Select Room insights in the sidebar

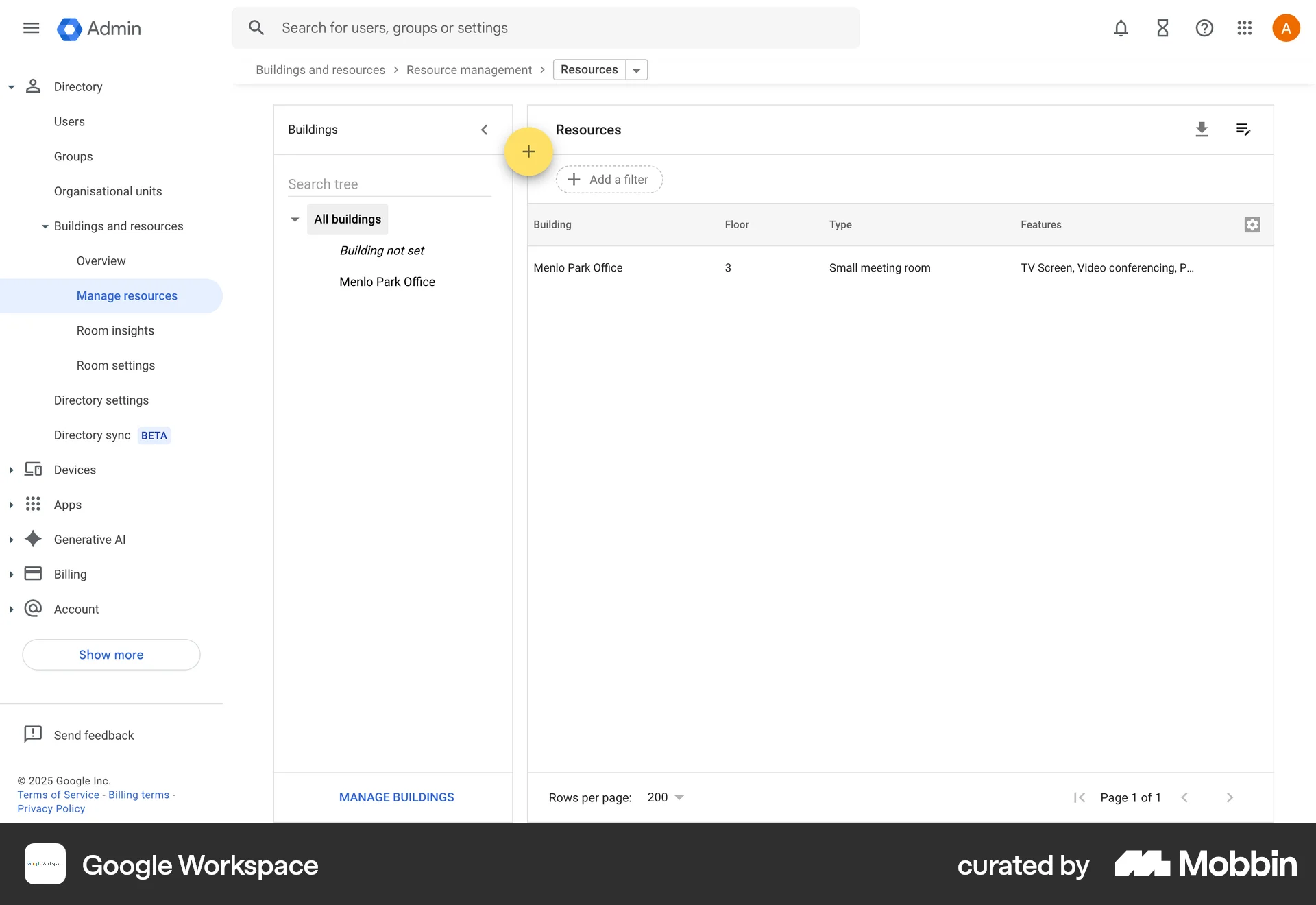(115, 330)
